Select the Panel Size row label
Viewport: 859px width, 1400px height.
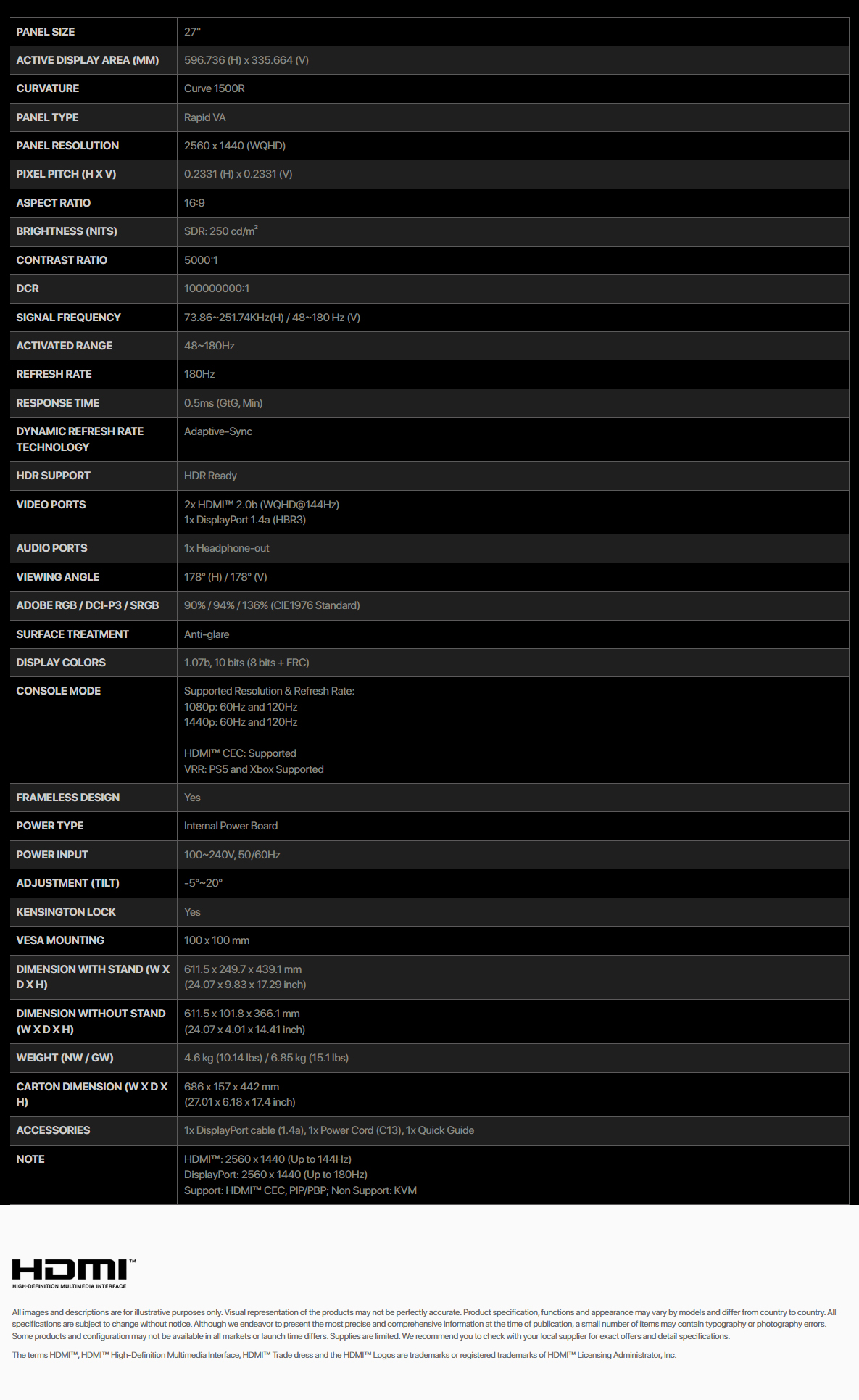click(x=46, y=32)
